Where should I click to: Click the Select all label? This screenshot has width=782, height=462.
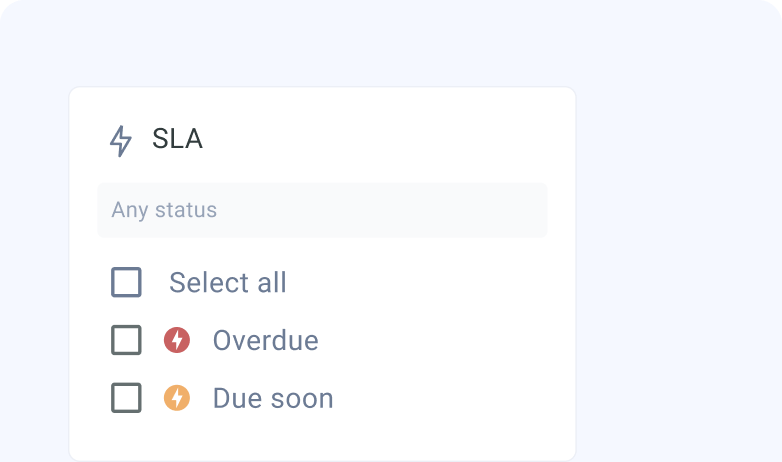228,283
